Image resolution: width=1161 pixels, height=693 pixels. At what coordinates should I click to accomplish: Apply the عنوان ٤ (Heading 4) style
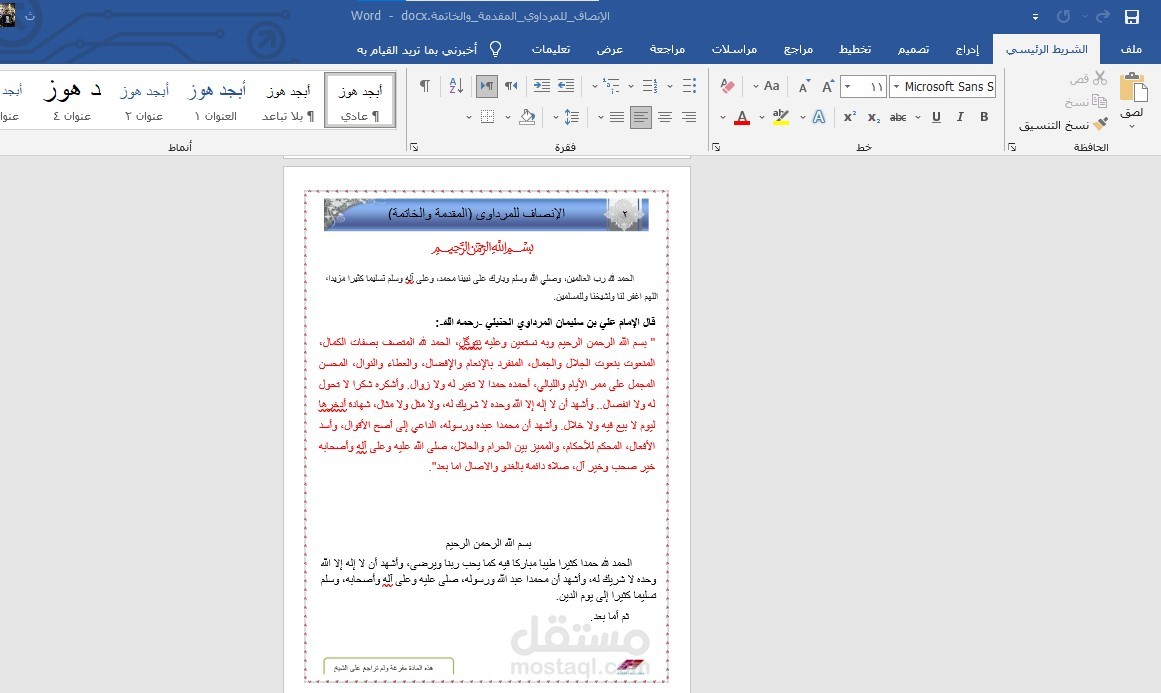click(x=72, y=100)
